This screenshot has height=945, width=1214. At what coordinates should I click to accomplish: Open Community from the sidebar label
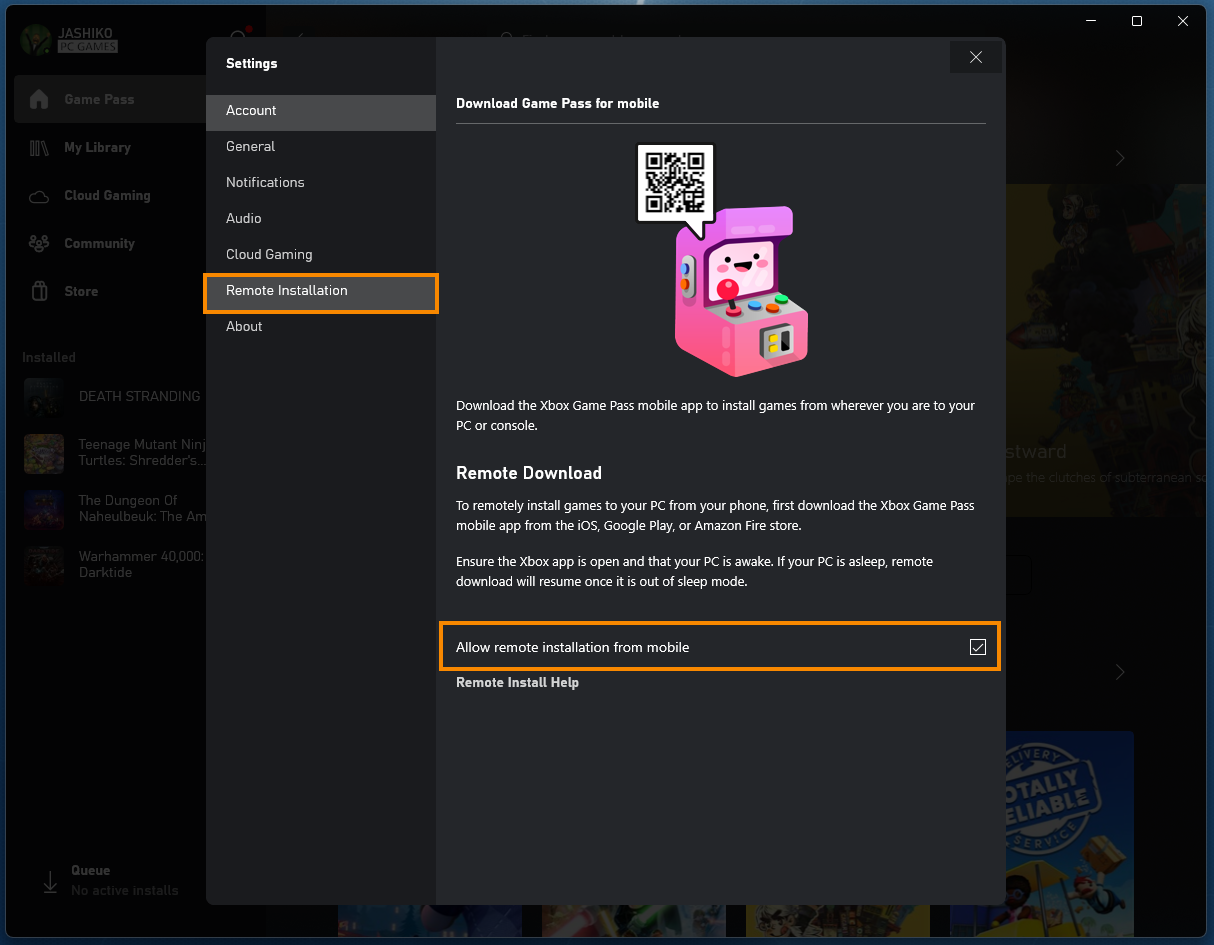click(x=99, y=243)
